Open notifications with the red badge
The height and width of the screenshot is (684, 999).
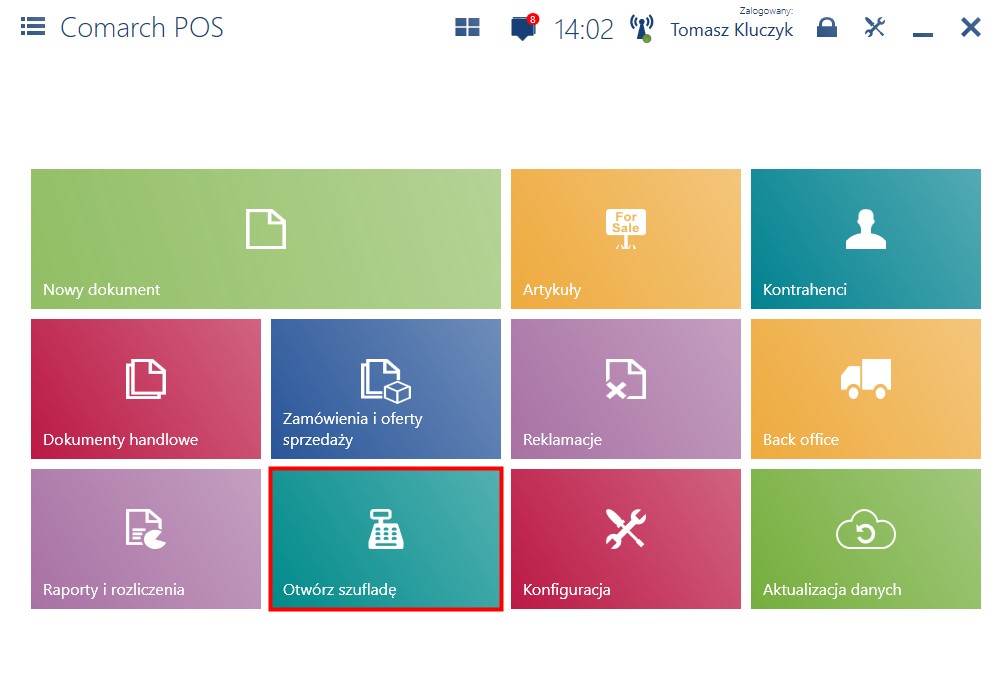(x=524, y=27)
